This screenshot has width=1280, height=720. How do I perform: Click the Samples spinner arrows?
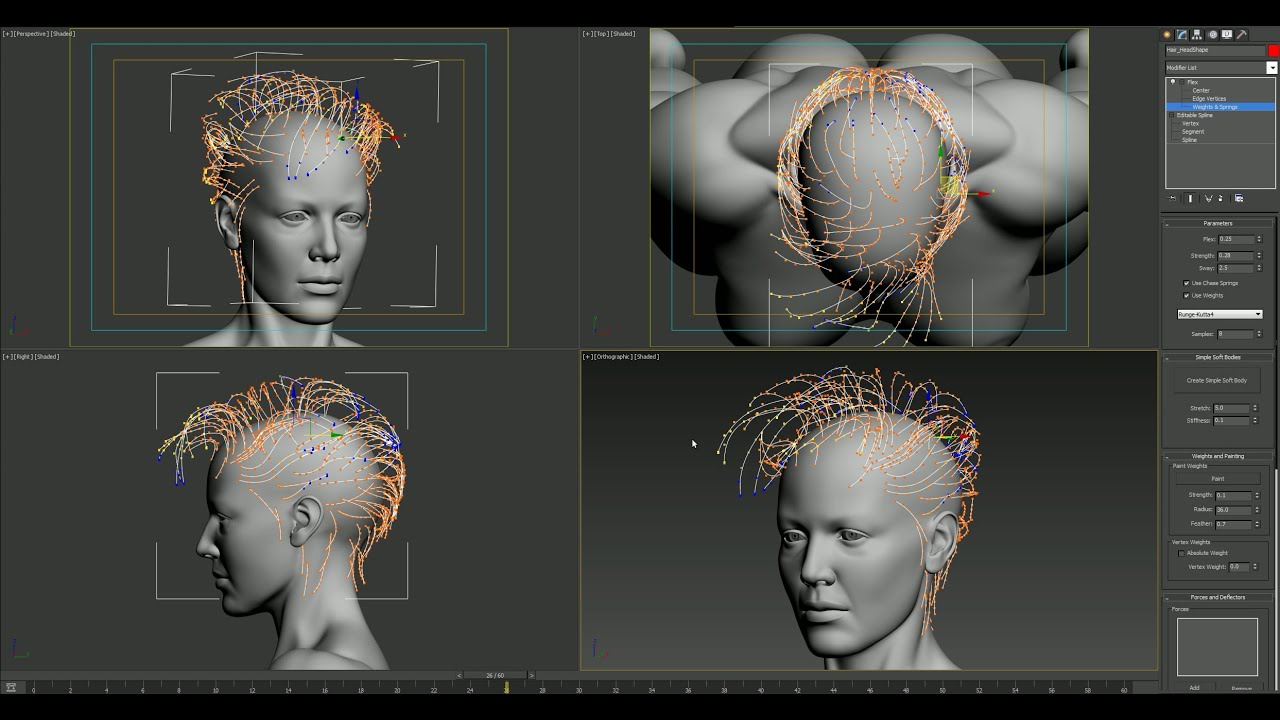tap(1259, 334)
